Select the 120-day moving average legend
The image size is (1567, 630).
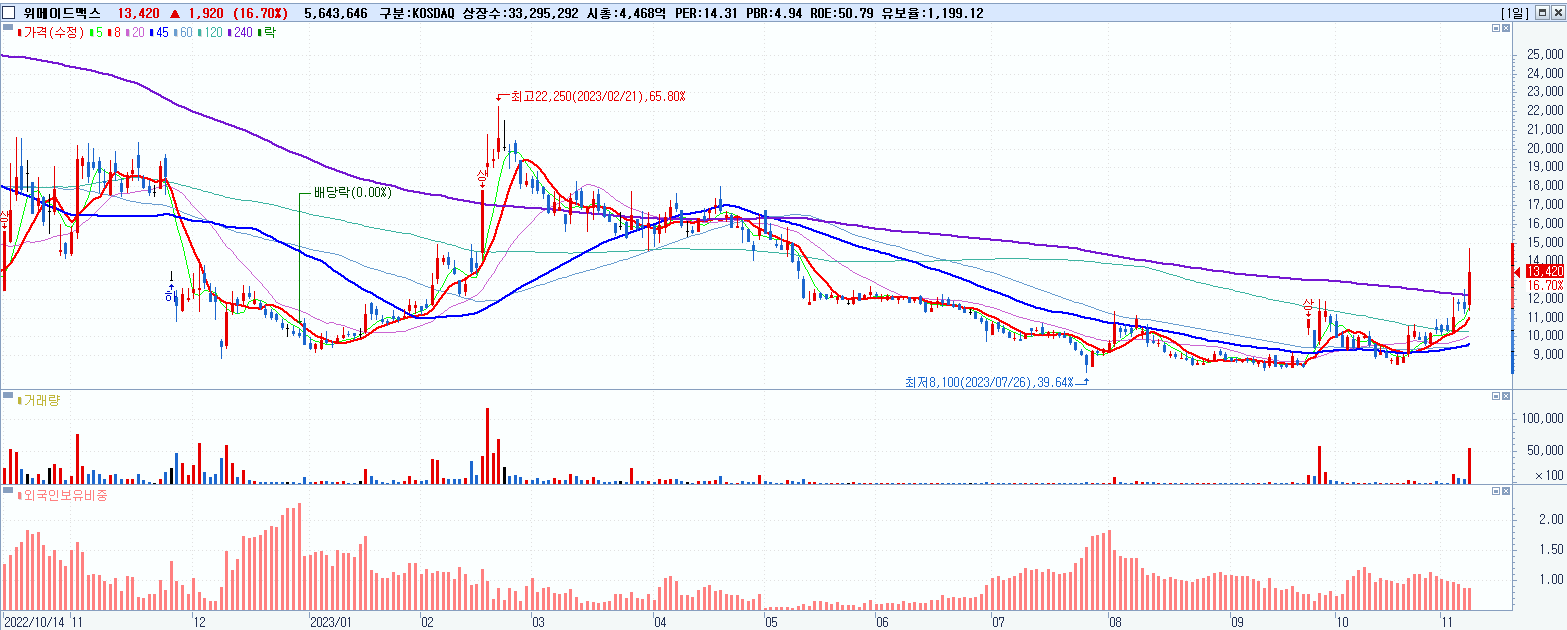coord(210,32)
